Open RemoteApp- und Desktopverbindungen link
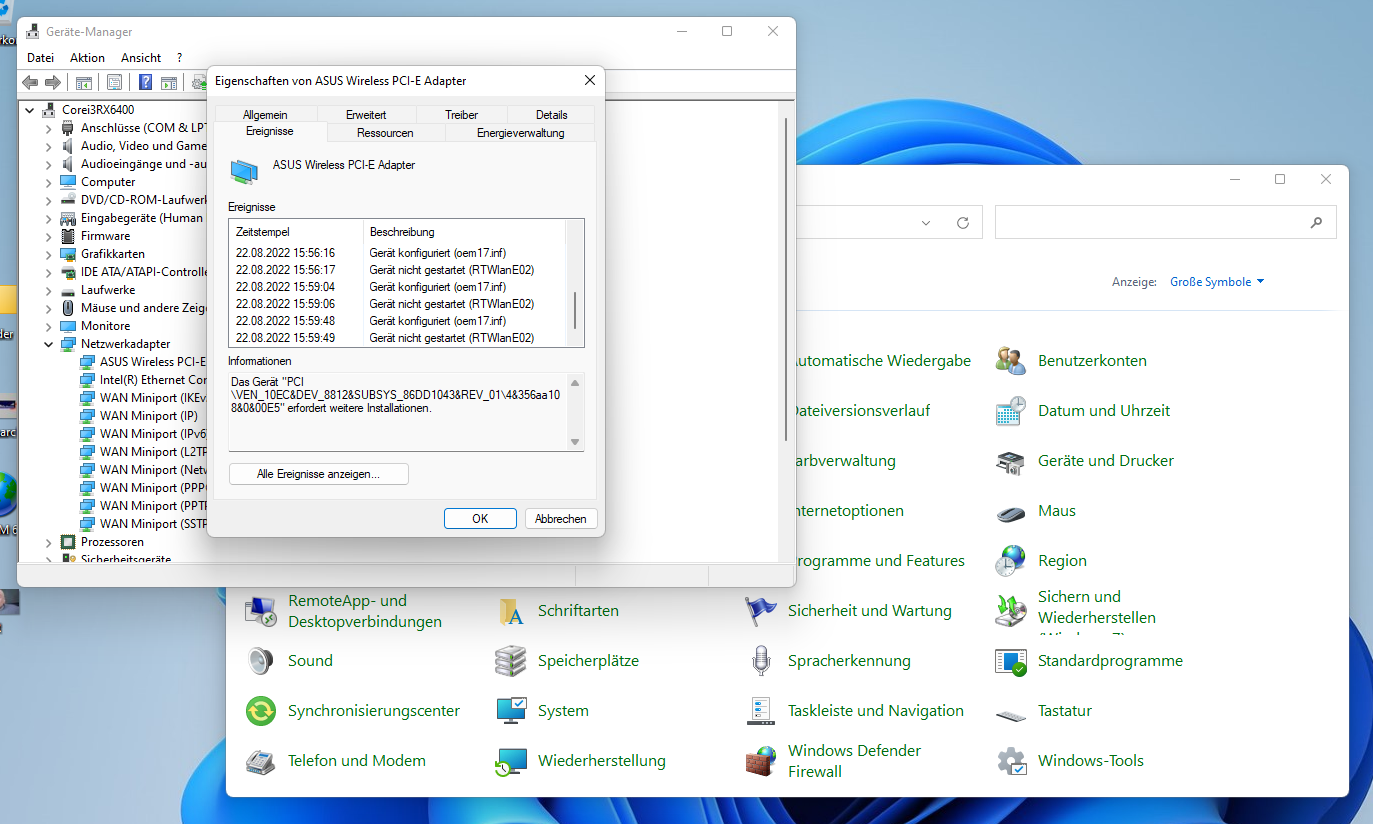 pyautogui.click(x=364, y=611)
